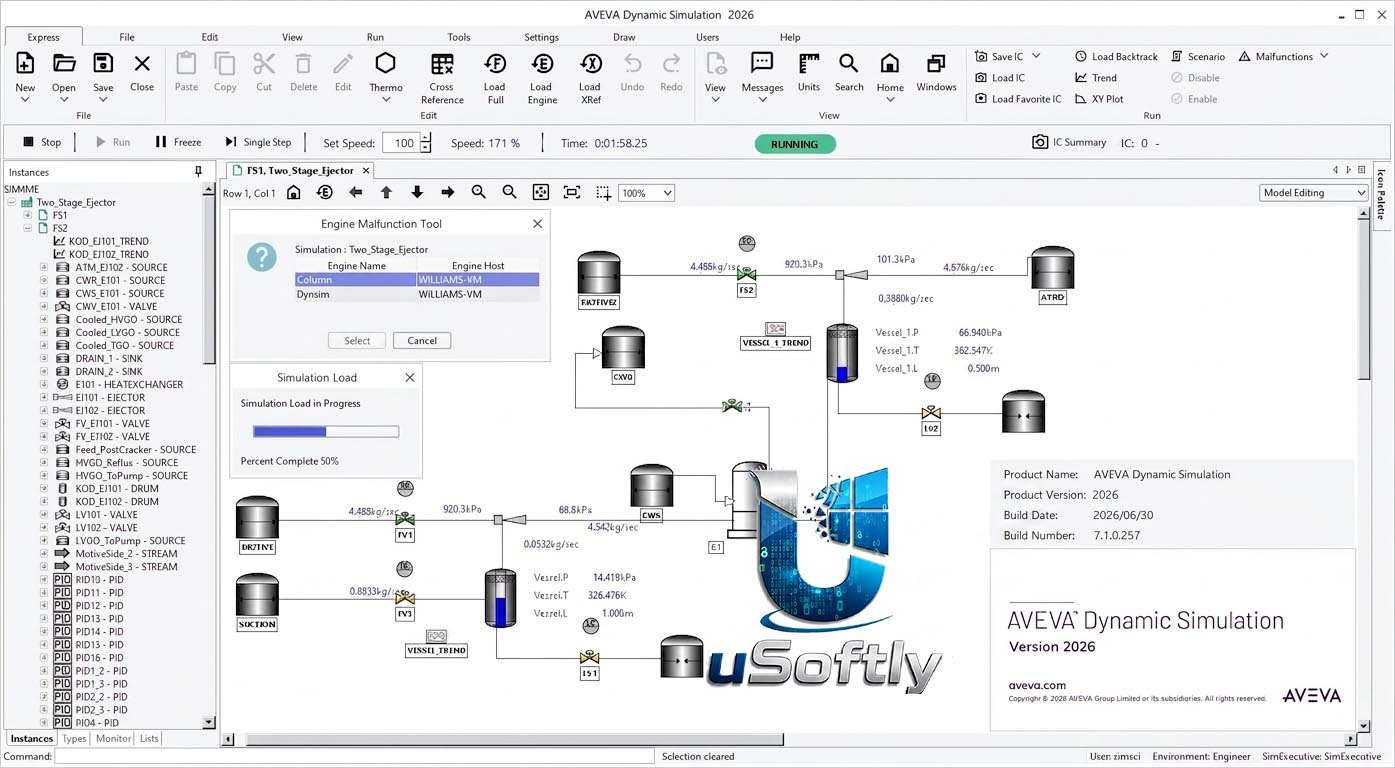The height and width of the screenshot is (768, 1395).
Task: Navigate left with the flowsheet left arrow
Action: (x=356, y=192)
